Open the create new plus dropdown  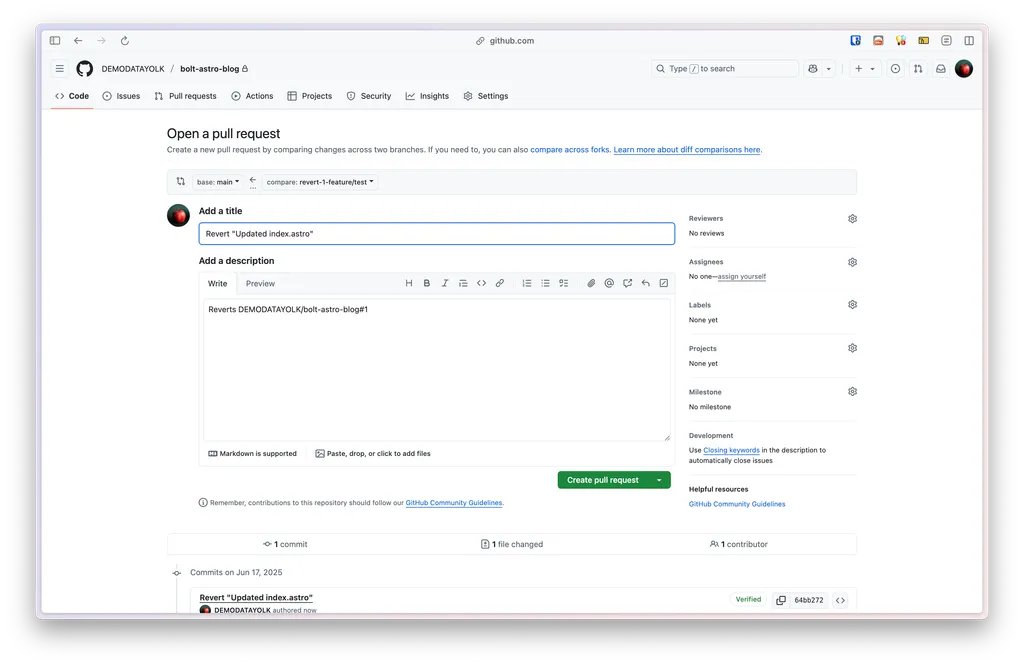click(x=864, y=69)
